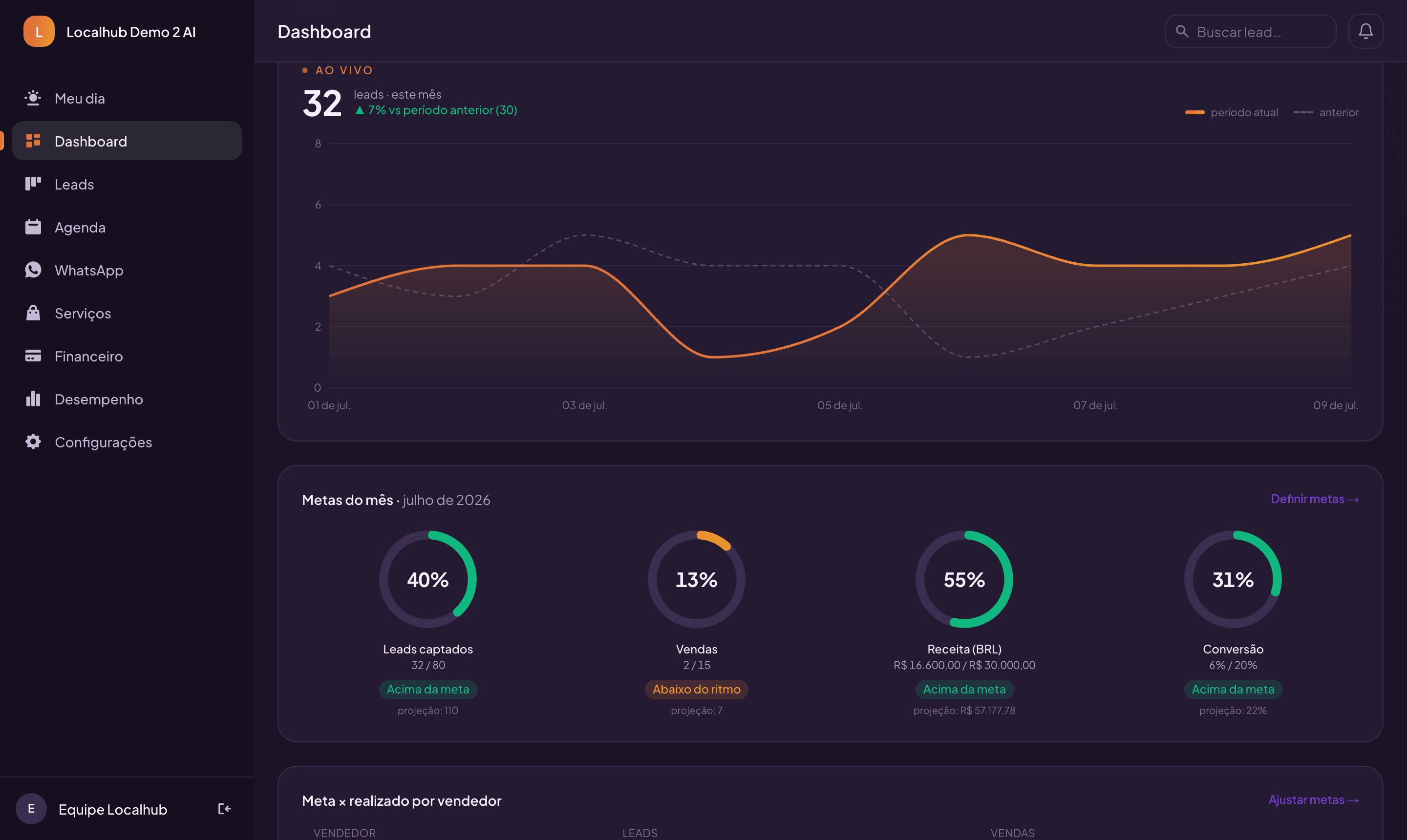Open Configurações

tap(127, 442)
